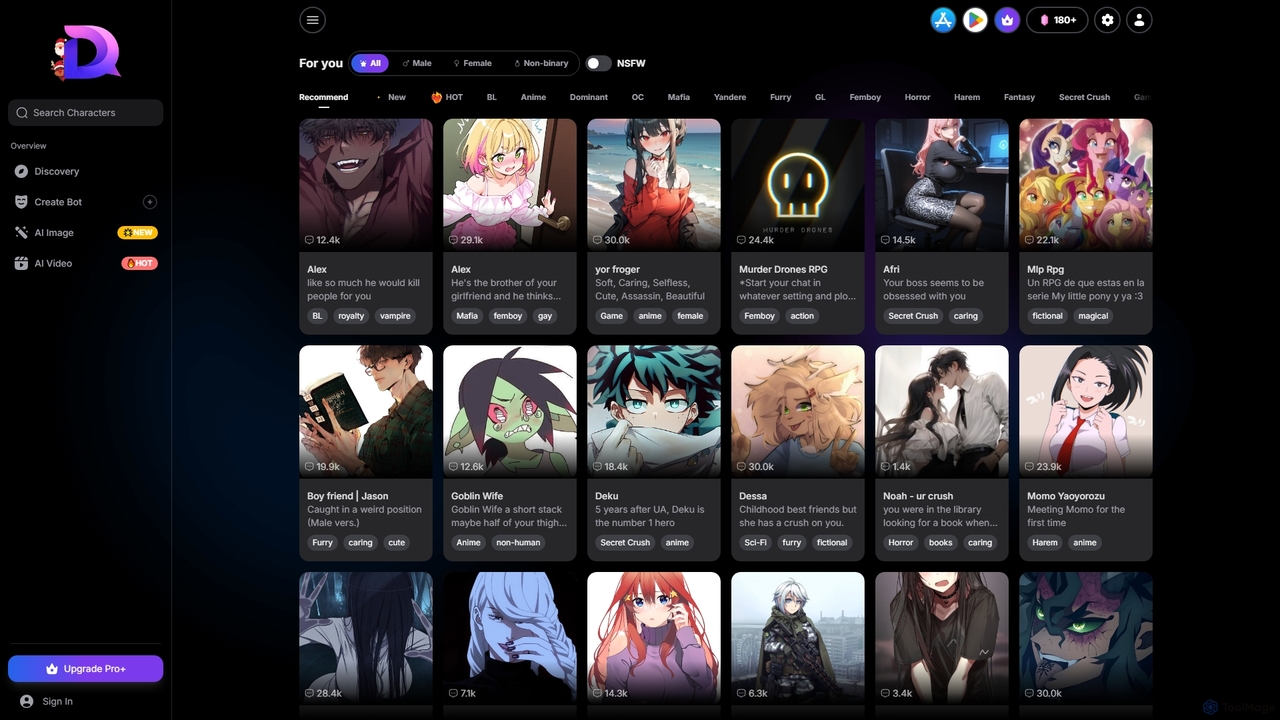Open the Google Play download icon
The width and height of the screenshot is (1280, 720).
coord(975,19)
